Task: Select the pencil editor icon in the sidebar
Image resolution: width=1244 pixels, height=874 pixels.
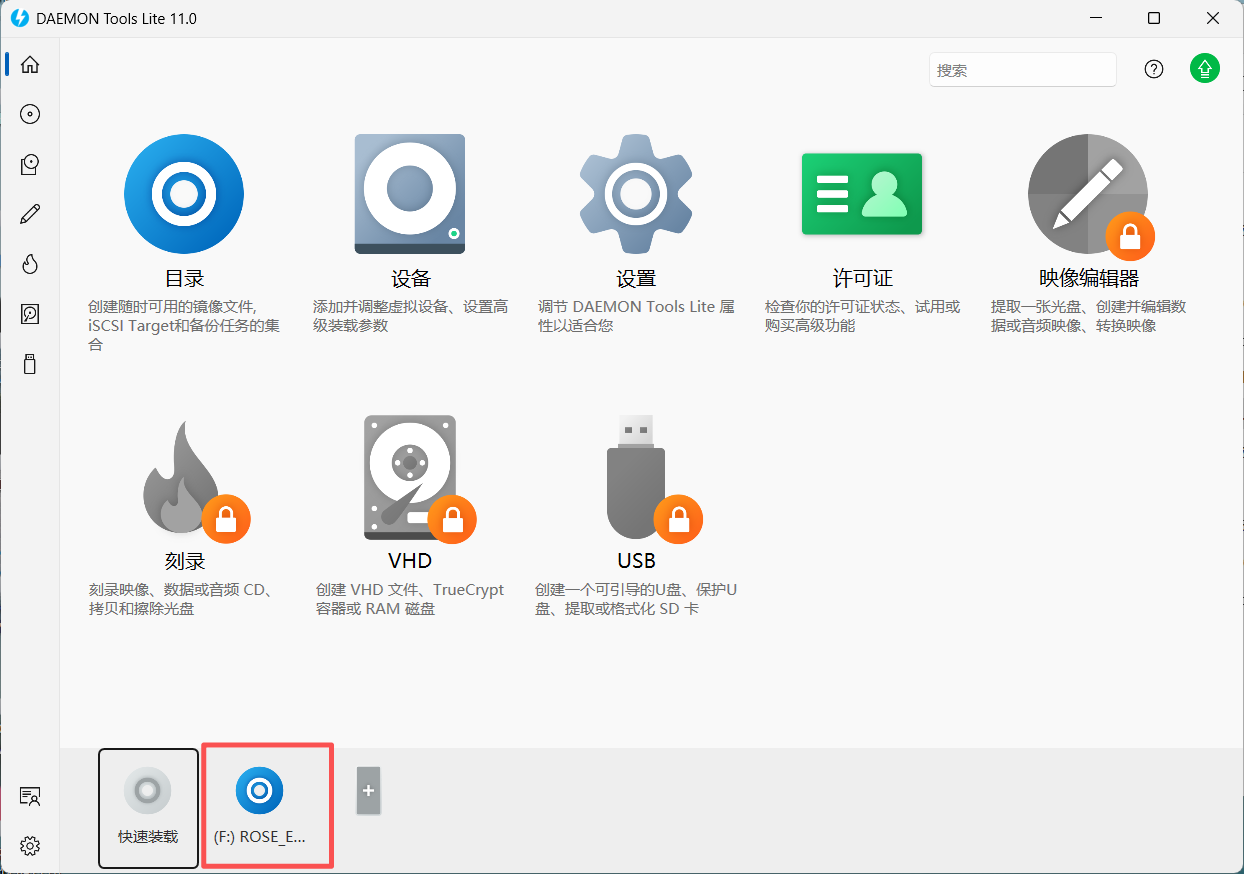Action: click(30, 213)
